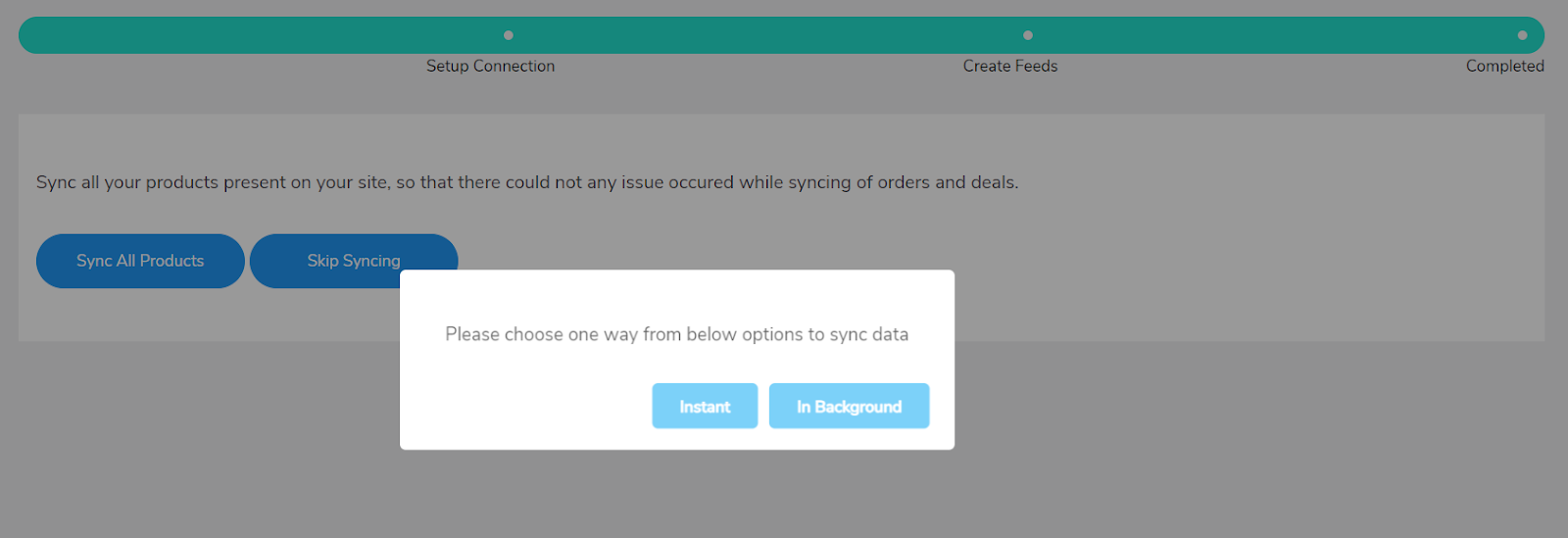1568x538 pixels.
Task: Choose In Background sync option
Action: pos(849,406)
